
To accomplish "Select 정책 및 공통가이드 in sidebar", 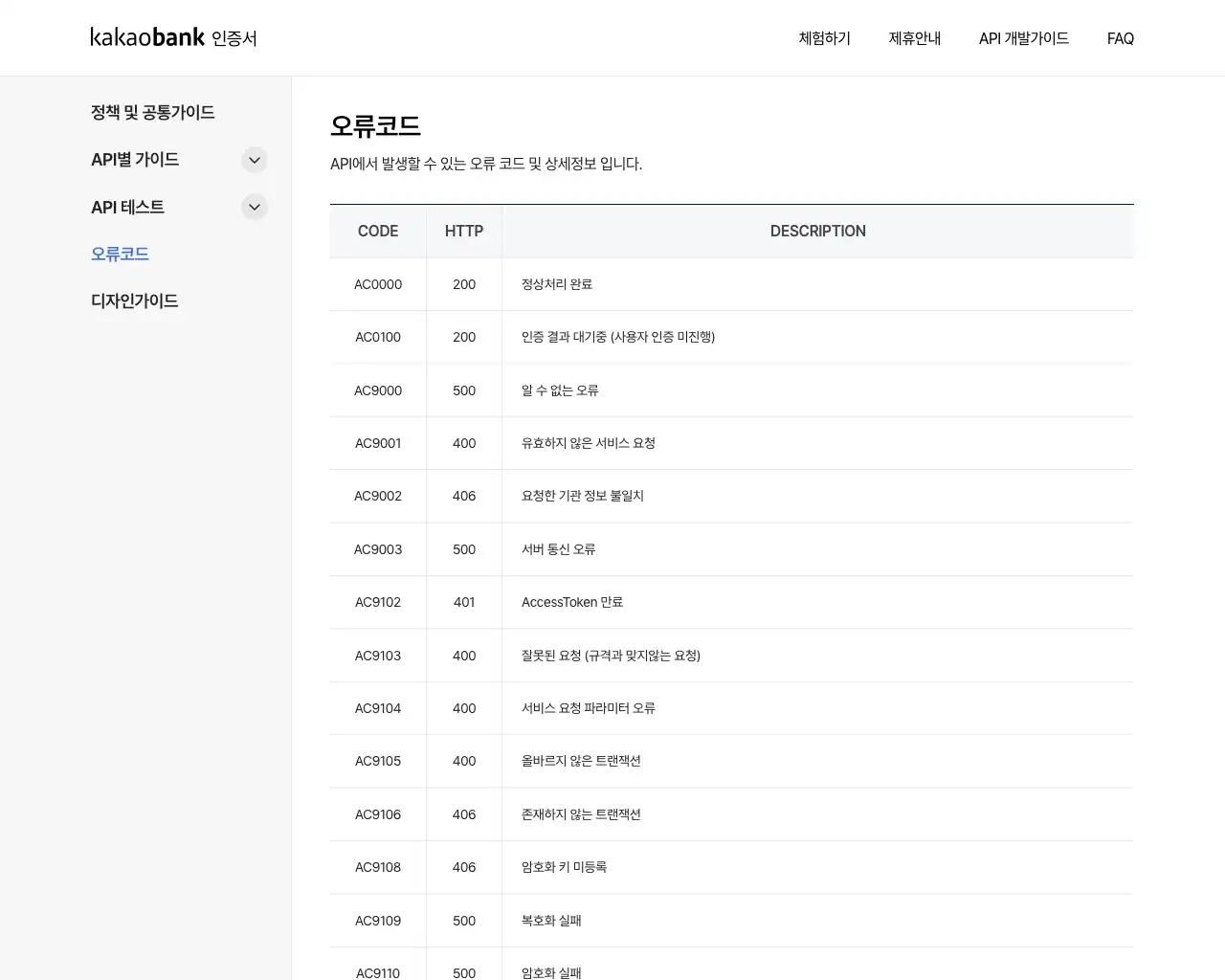I will (152, 112).
